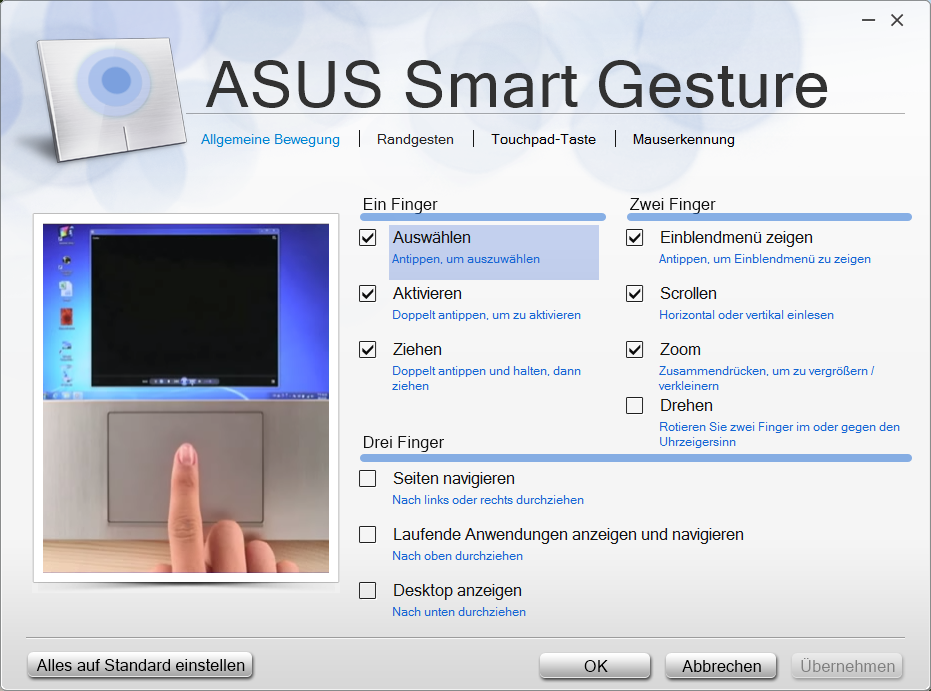Click 'Antippen, um auszuwählen' description
Image resolution: width=931 pixels, height=691 pixels.
point(466,259)
